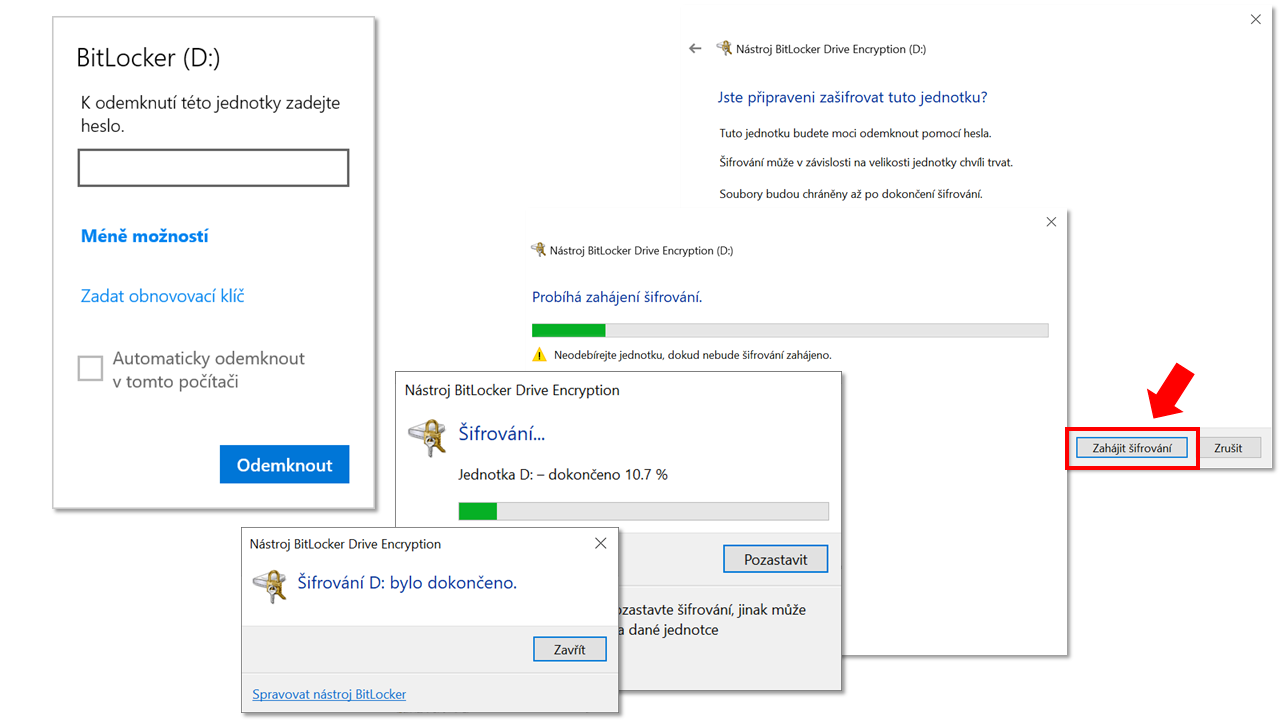Image resolution: width=1280 pixels, height=720 pixels.
Task: Click the key icon beside "Šifrování D: bylo dokončeno"
Action: click(x=270, y=585)
